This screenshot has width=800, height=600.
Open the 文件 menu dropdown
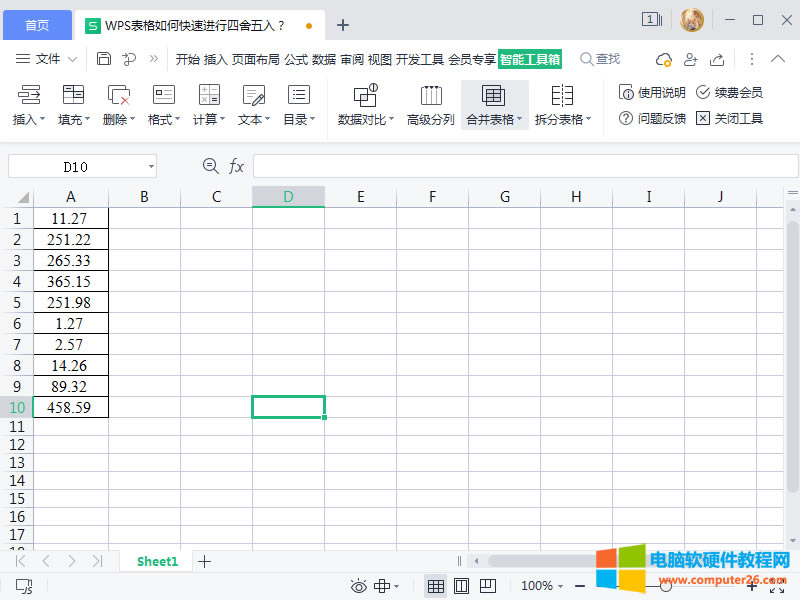point(46,59)
